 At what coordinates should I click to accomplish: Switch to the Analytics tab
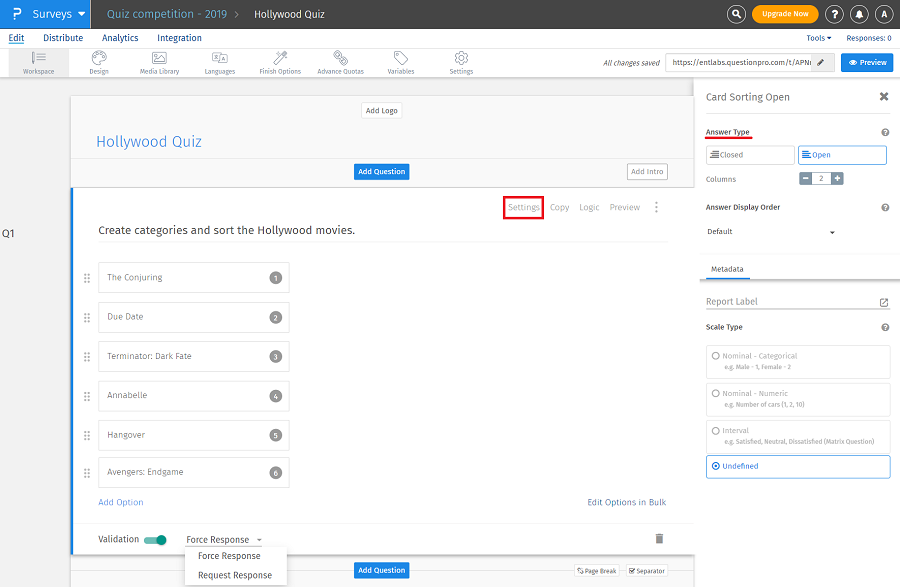120,38
